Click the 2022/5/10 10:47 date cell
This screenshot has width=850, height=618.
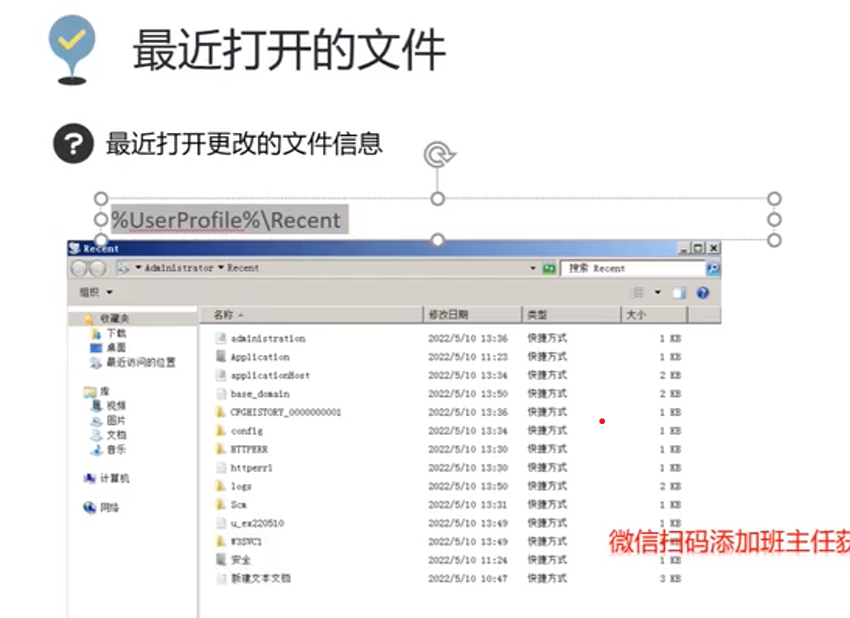pyautogui.click(x=468, y=578)
